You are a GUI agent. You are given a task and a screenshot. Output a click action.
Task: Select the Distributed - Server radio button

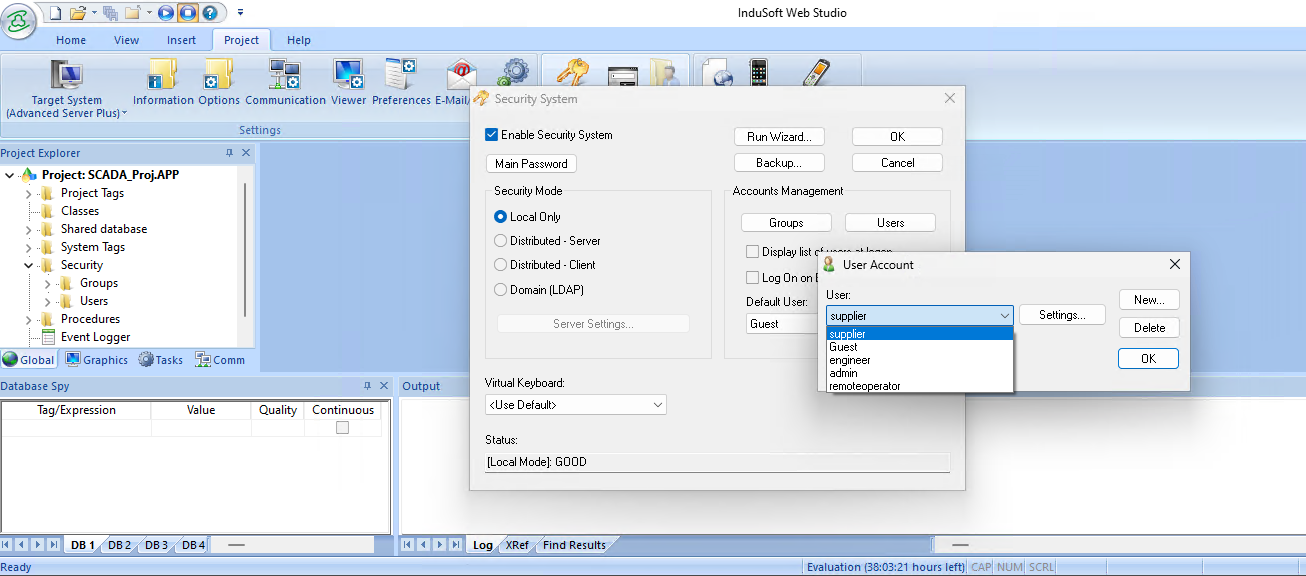tap(501, 241)
